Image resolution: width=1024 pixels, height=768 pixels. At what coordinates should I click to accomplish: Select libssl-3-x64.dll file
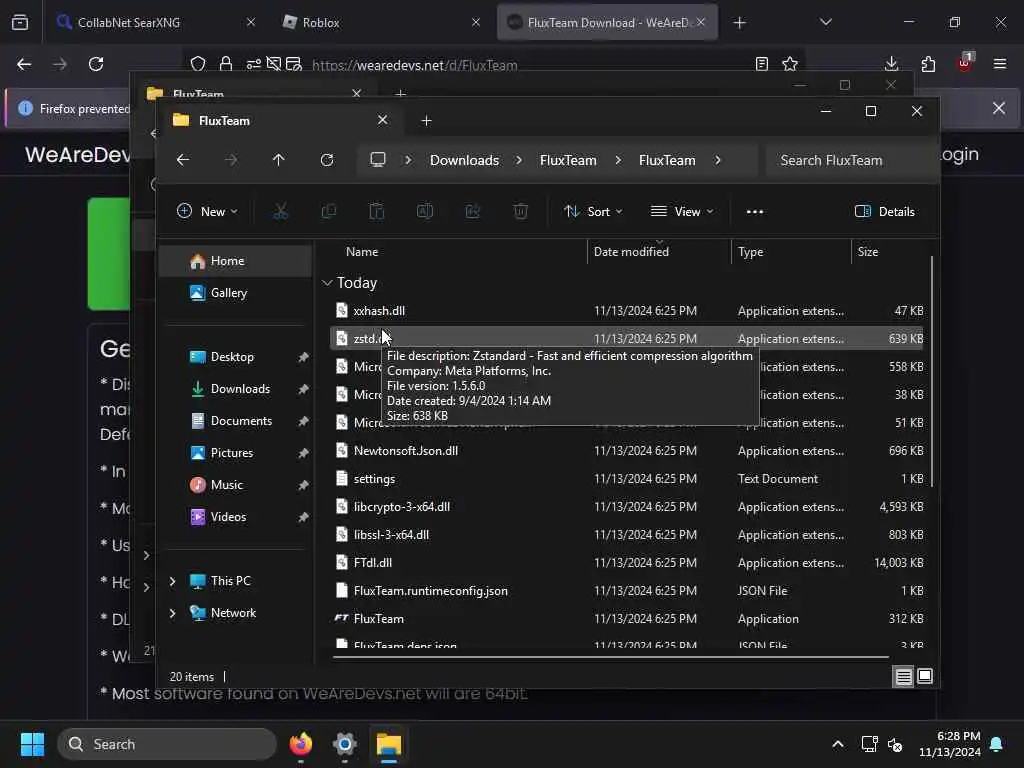coord(627,535)
